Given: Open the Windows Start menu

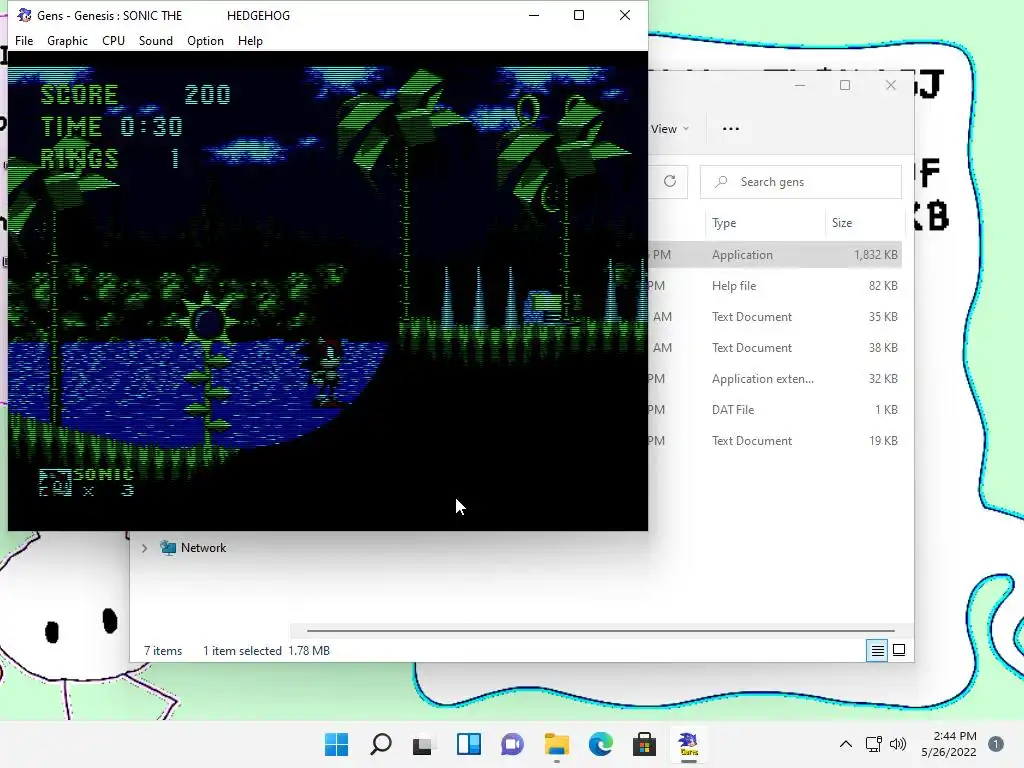Looking at the screenshot, I should click(x=337, y=744).
